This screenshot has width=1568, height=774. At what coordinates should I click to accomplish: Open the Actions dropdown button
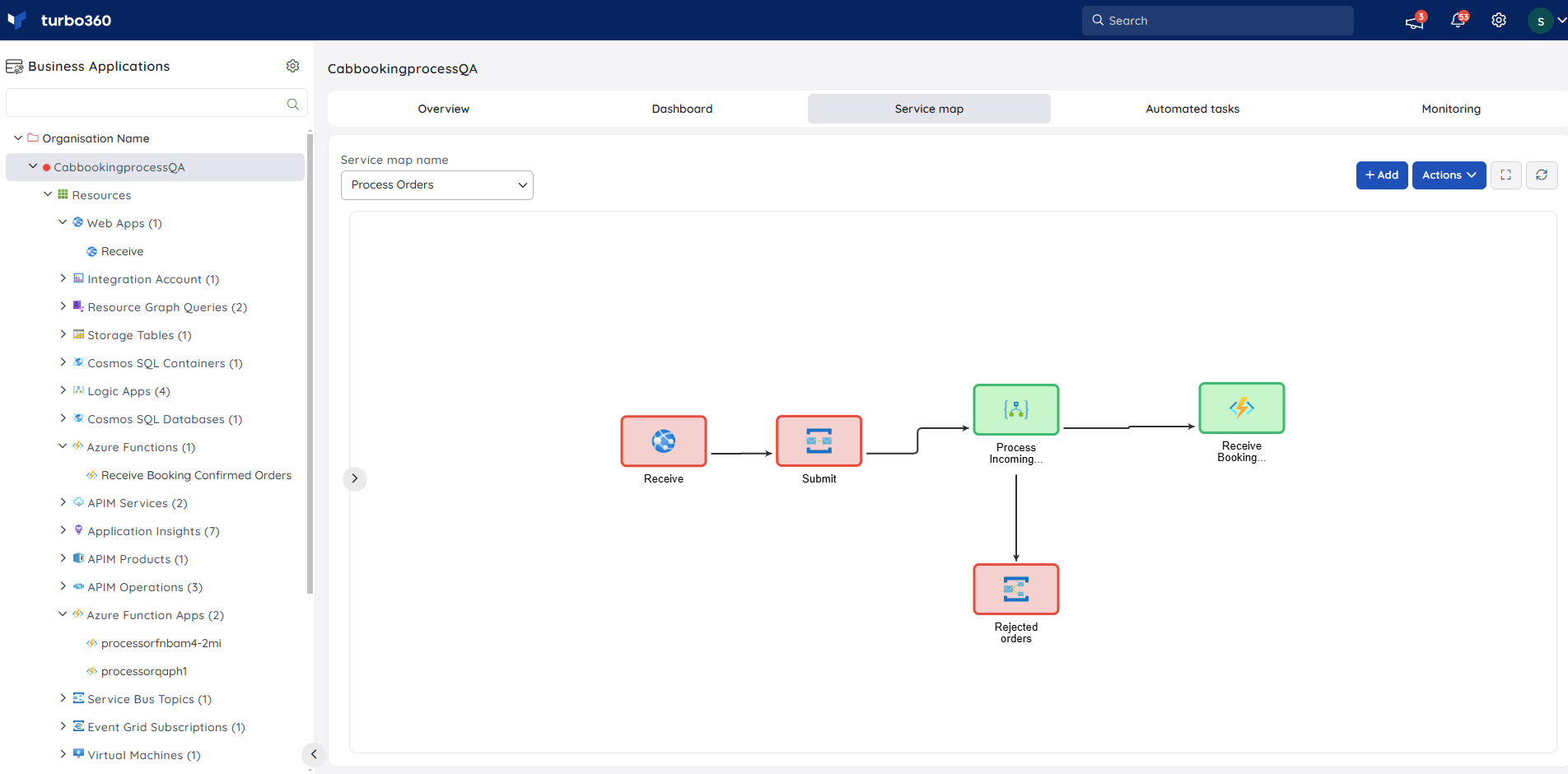tap(1449, 175)
